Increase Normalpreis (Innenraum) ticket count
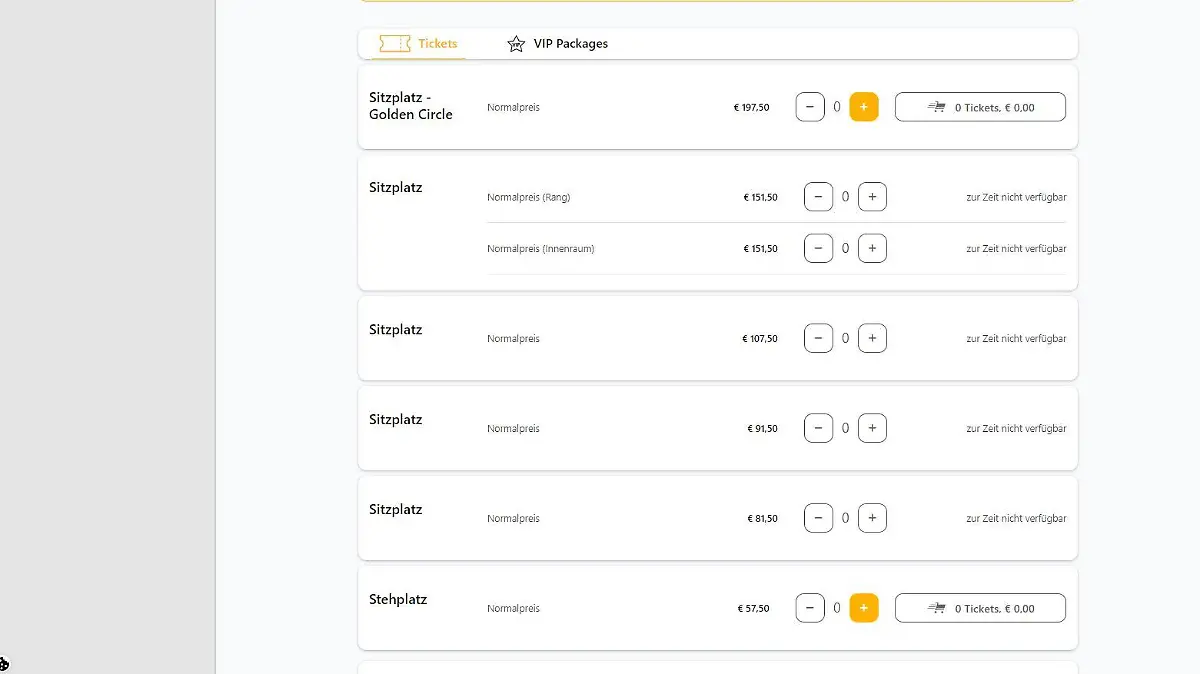This screenshot has height=674, width=1200. click(872, 248)
